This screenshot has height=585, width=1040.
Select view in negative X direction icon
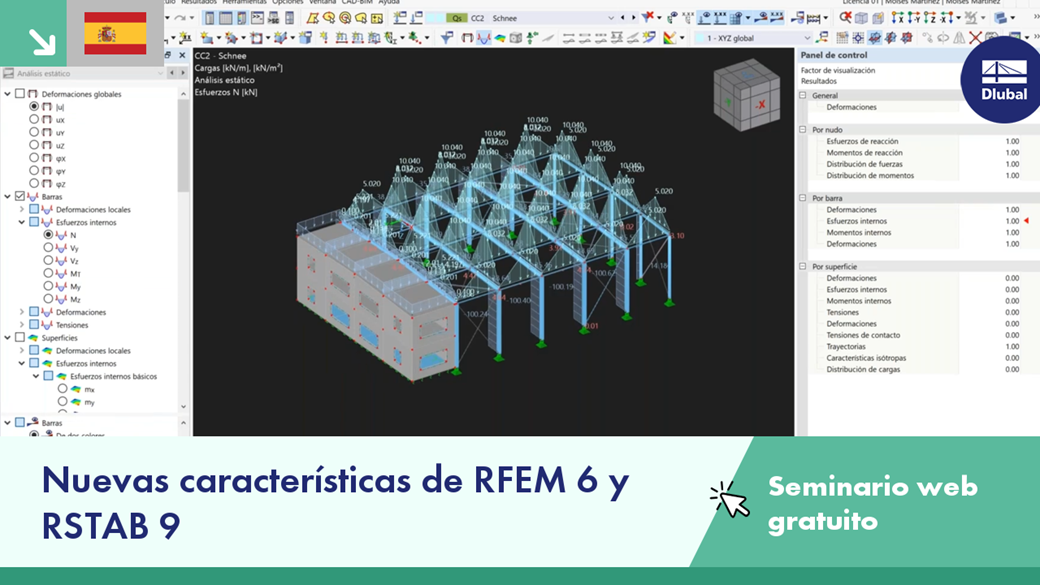[x=946, y=18]
